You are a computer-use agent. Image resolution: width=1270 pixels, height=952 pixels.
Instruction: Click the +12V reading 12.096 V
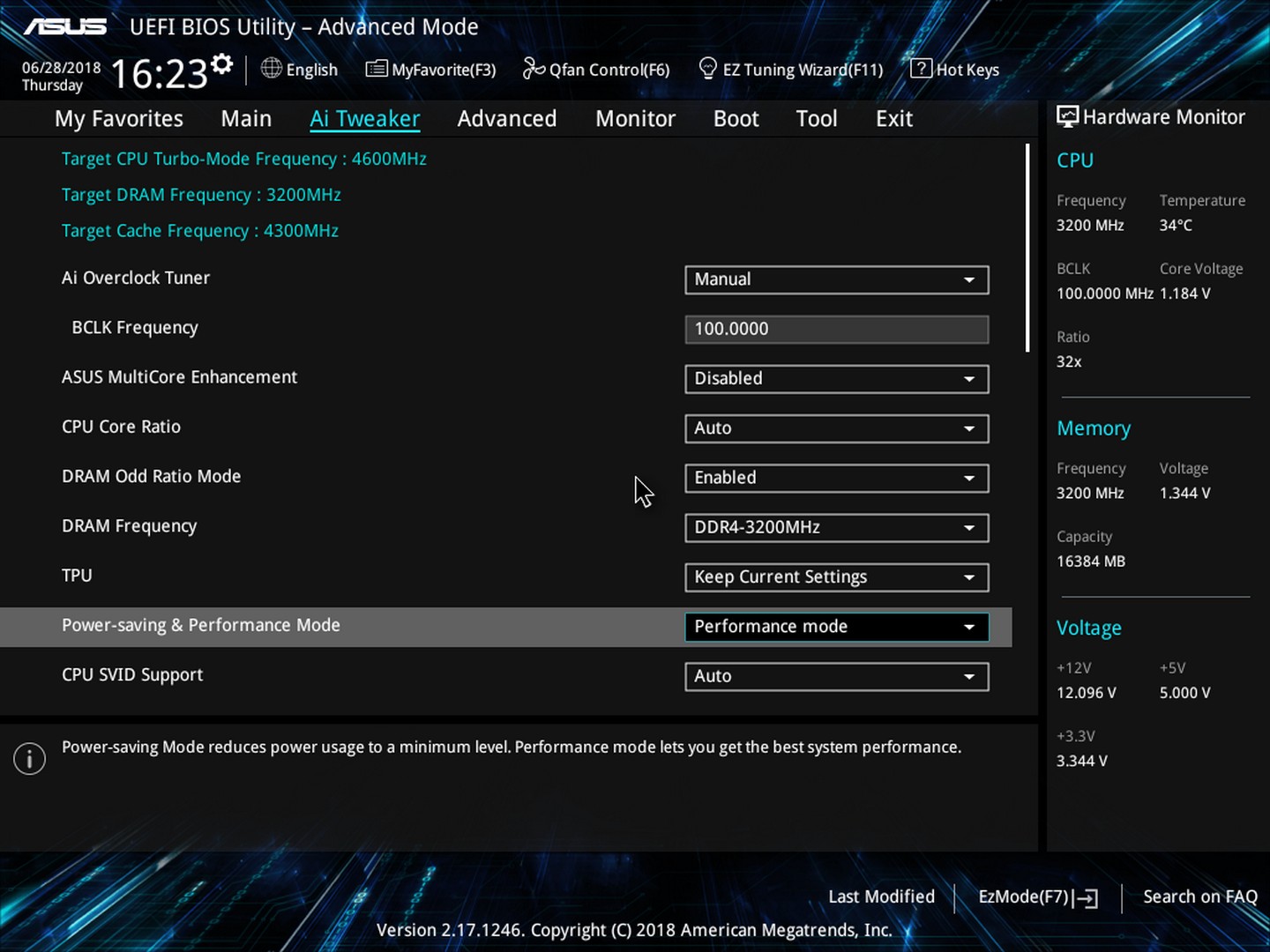click(x=1087, y=693)
